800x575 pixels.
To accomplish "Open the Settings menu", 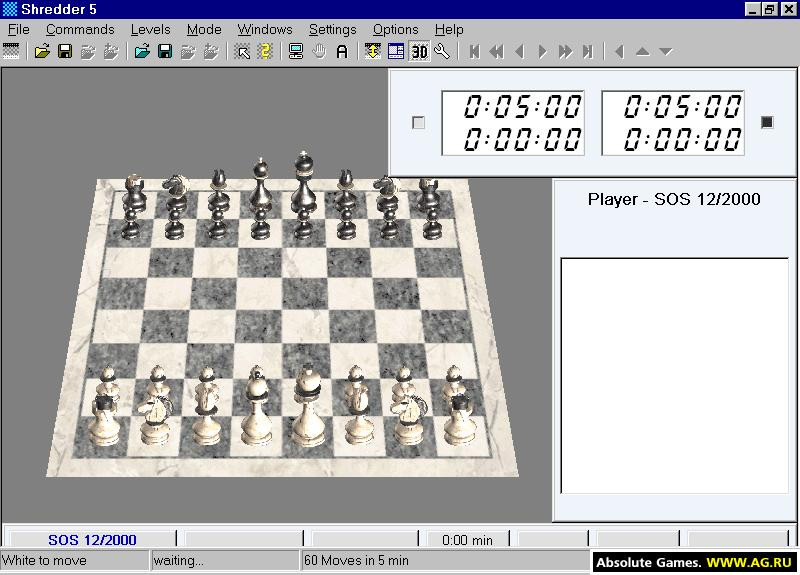I will [x=333, y=30].
